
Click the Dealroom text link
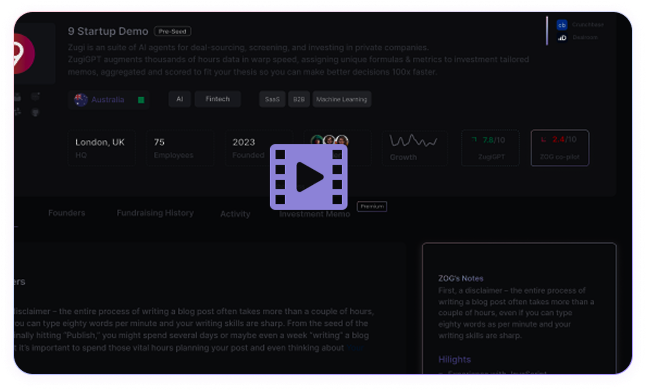pos(585,37)
